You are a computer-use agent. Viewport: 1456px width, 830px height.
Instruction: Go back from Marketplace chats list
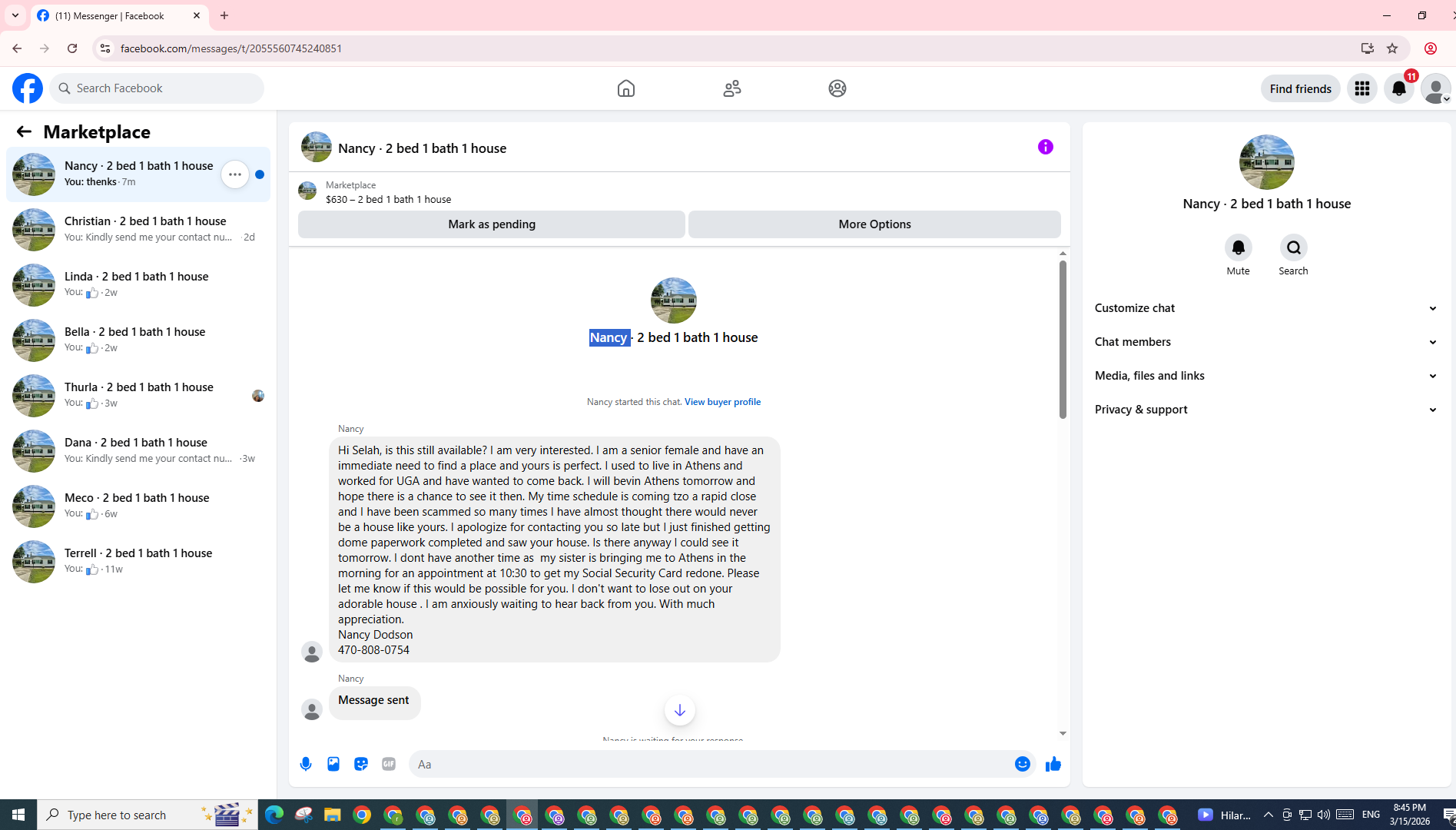click(24, 131)
